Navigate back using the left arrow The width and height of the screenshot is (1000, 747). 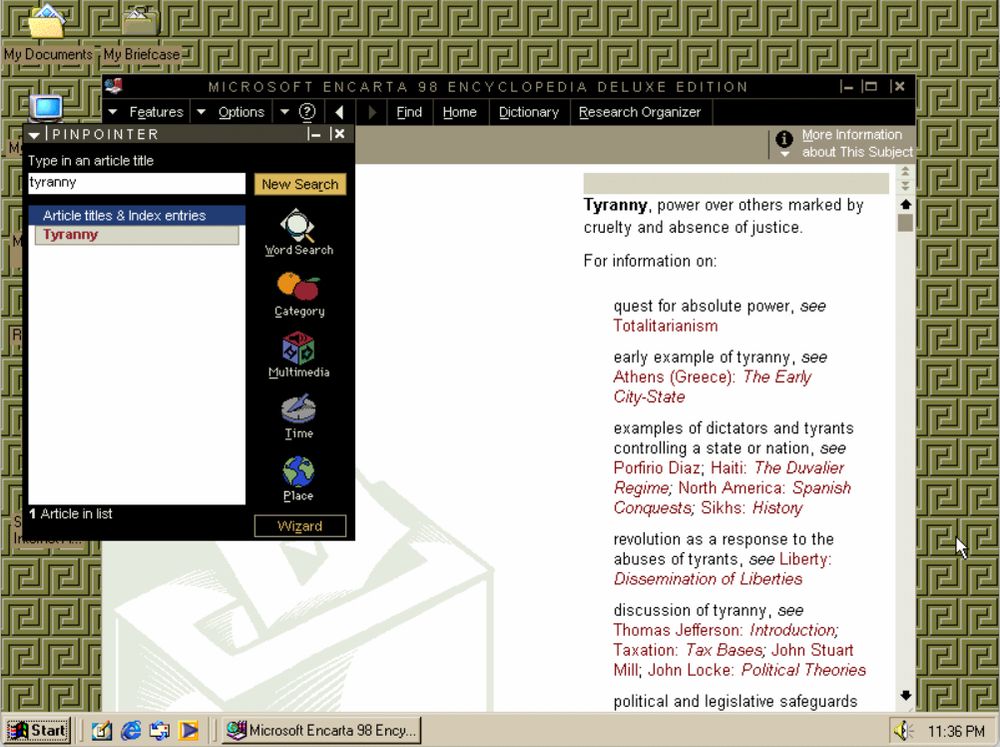click(340, 111)
